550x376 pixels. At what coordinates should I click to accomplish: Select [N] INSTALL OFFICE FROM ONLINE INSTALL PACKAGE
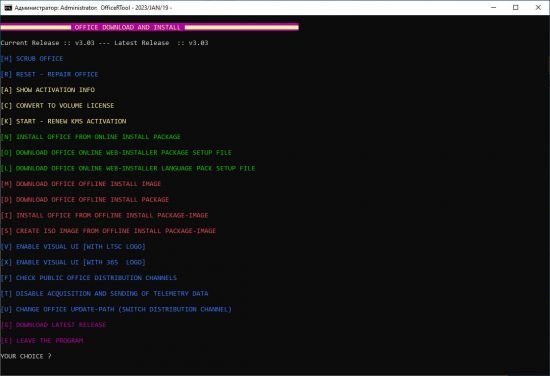click(90, 137)
